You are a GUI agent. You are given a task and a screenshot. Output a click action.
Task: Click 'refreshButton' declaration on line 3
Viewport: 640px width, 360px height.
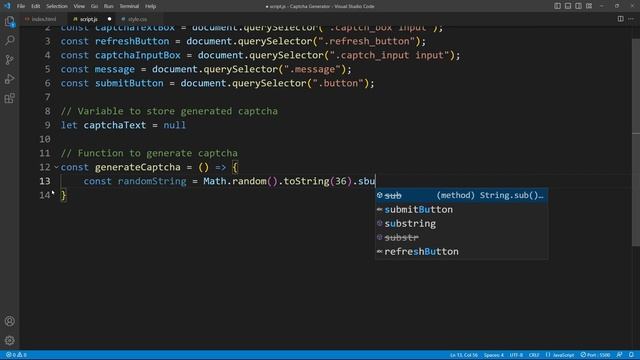(x=132, y=41)
